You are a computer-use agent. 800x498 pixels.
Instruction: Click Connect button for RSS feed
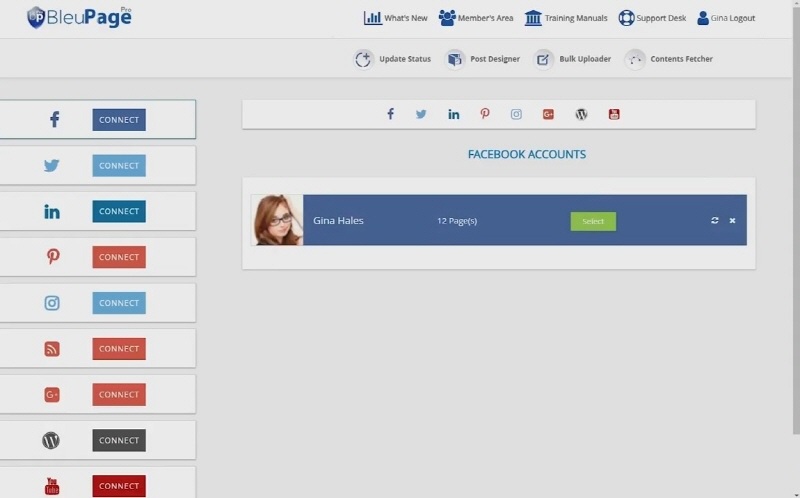[119, 349]
